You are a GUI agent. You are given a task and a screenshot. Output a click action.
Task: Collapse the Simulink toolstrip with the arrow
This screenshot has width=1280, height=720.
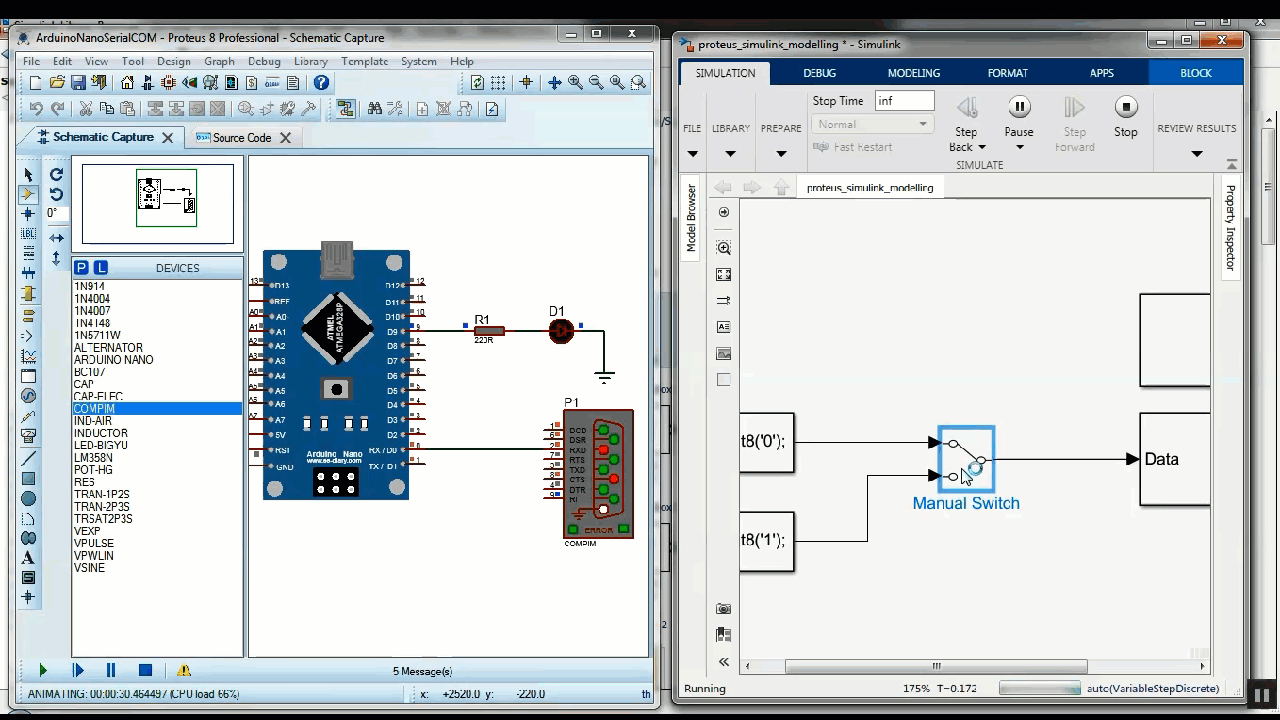click(x=1232, y=164)
